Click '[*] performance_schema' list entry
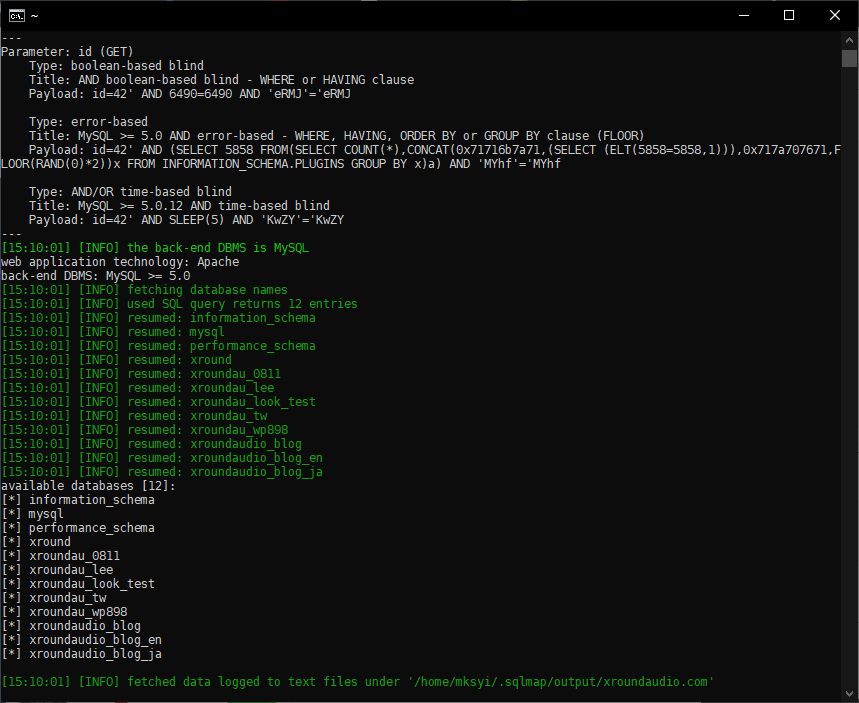Screen dimensions: 859x703 coord(78,528)
